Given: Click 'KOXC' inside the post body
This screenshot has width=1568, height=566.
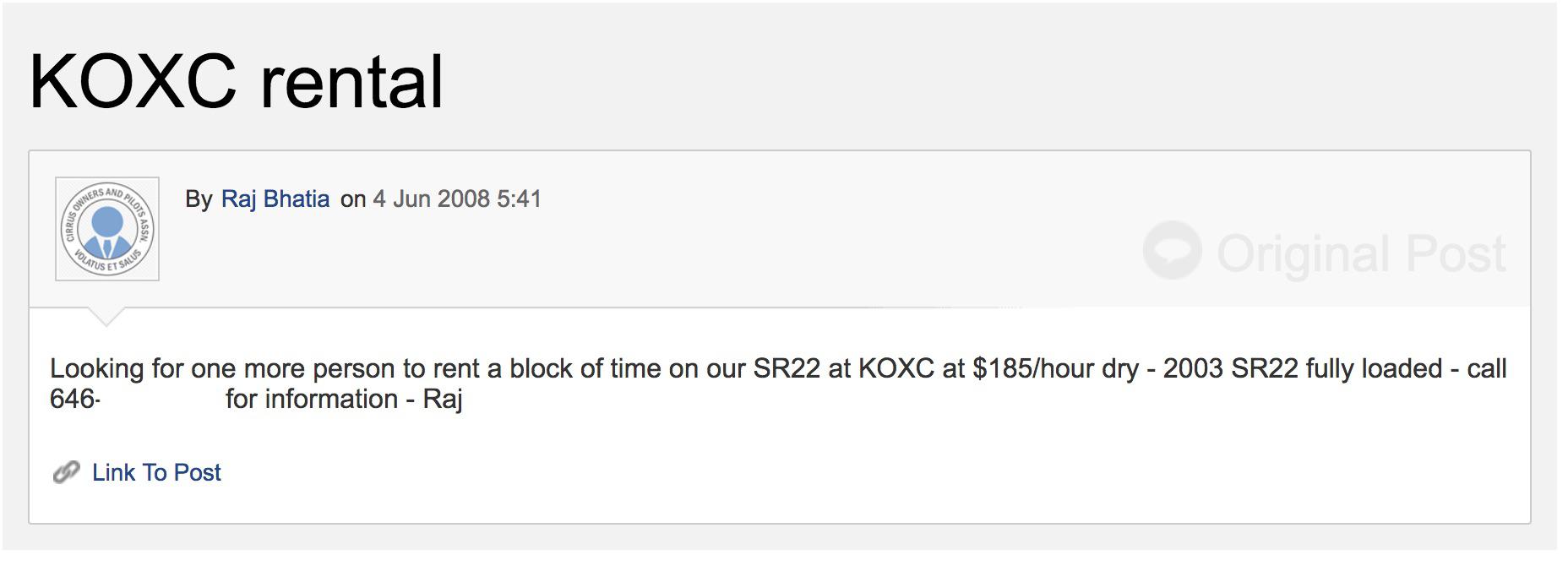Looking at the screenshot, I should point(896,369).
